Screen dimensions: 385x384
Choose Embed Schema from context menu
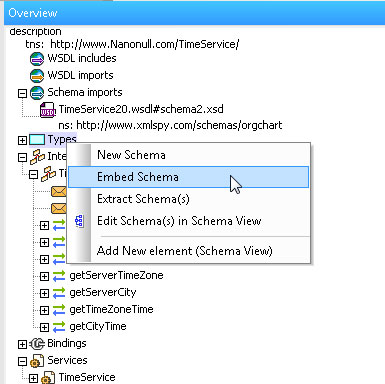pyautogui.click(x=189, y=177)
